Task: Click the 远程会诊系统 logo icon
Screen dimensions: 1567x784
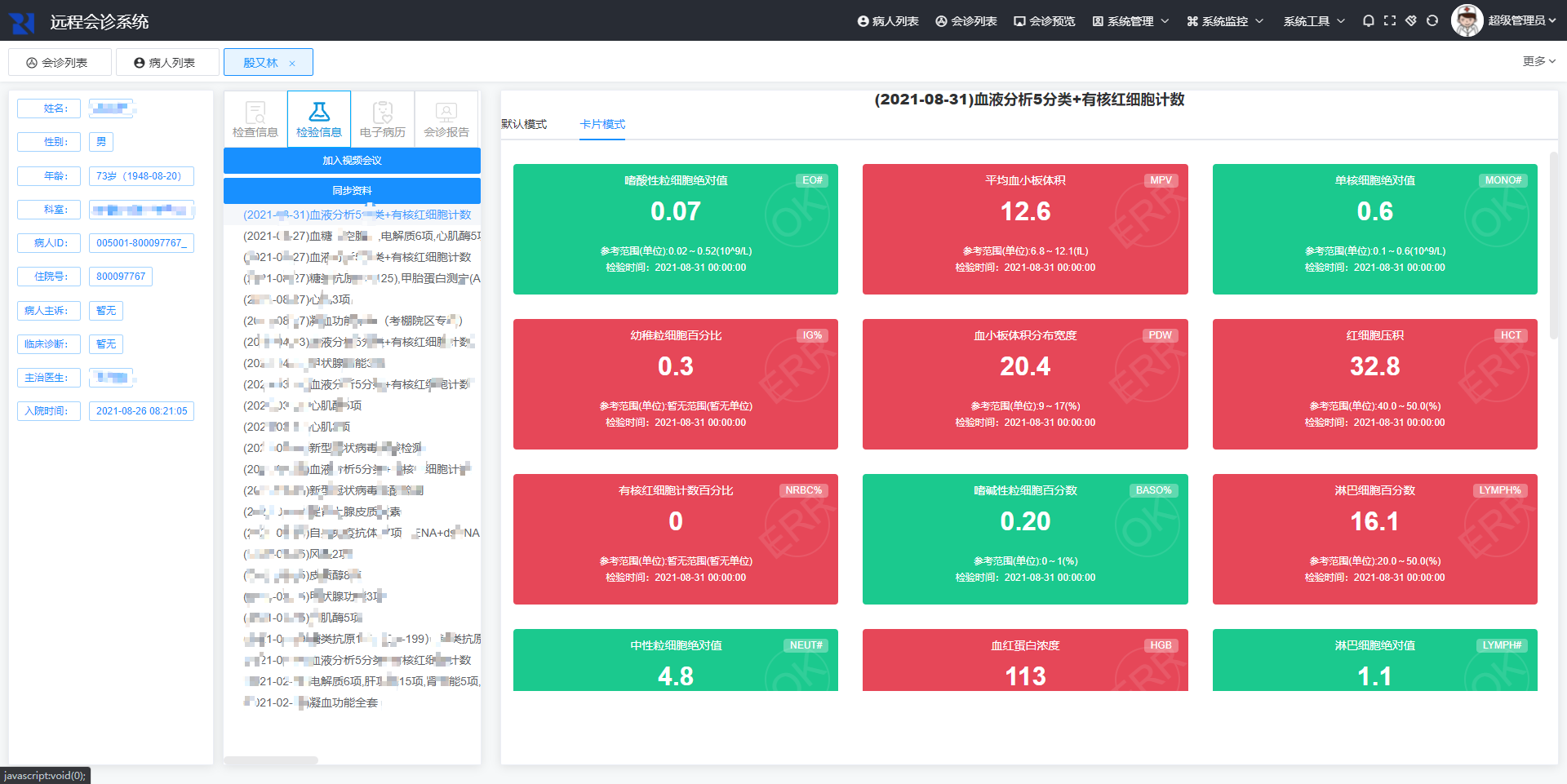Action: (x=21, y=22)
